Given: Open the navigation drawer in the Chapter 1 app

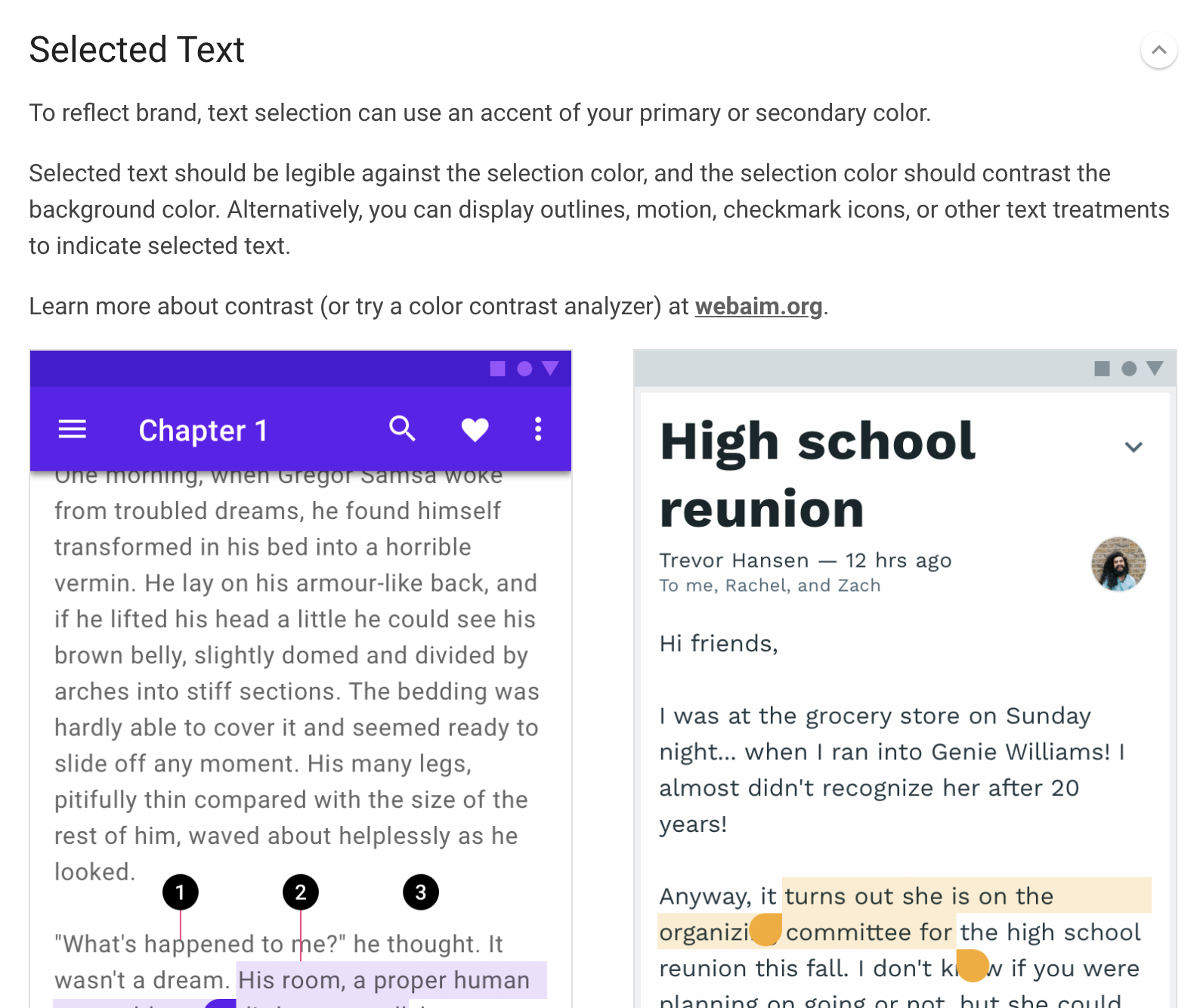Looking at the screenshot, I should tap(72, 429).
